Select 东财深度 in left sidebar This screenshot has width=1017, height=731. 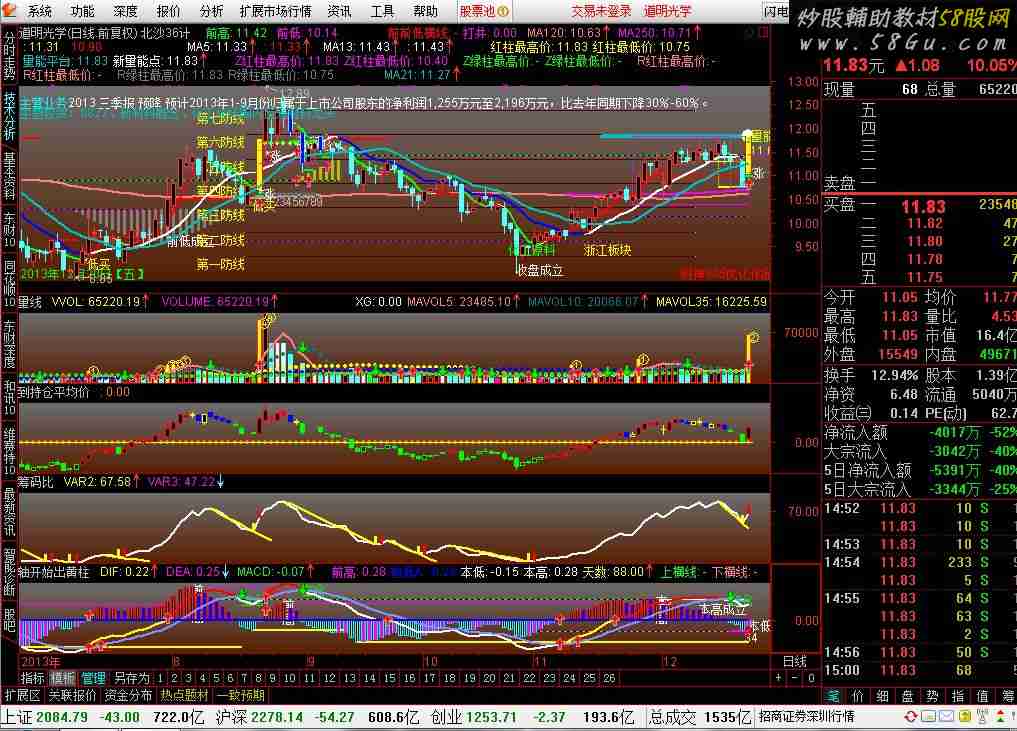coord(9,344)
